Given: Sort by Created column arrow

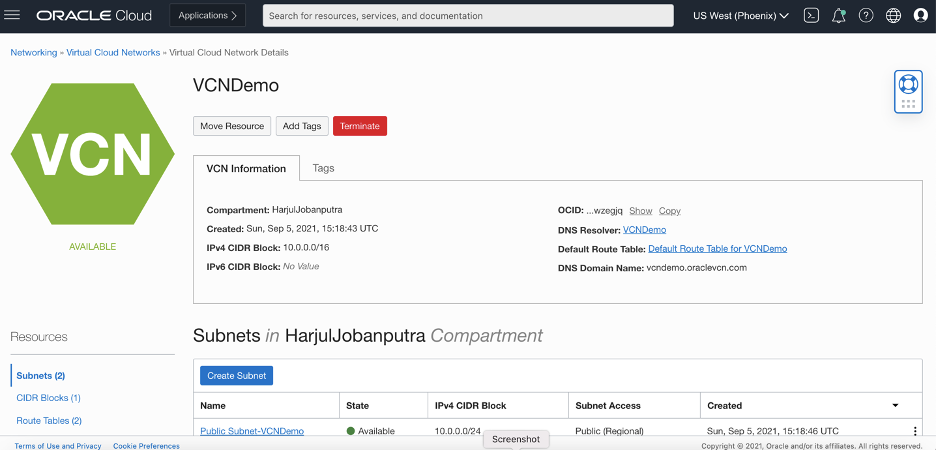Looking at the screenshot, I should (895, 405).
